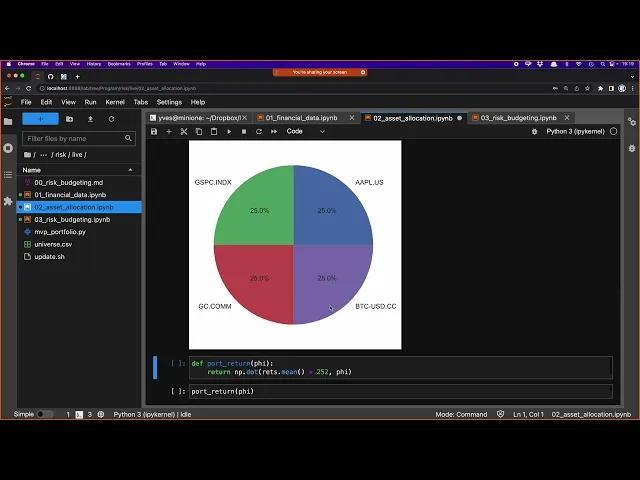
Task: Reload the page in Chrome
Action: pyautogui.click(x=29, y=88)
